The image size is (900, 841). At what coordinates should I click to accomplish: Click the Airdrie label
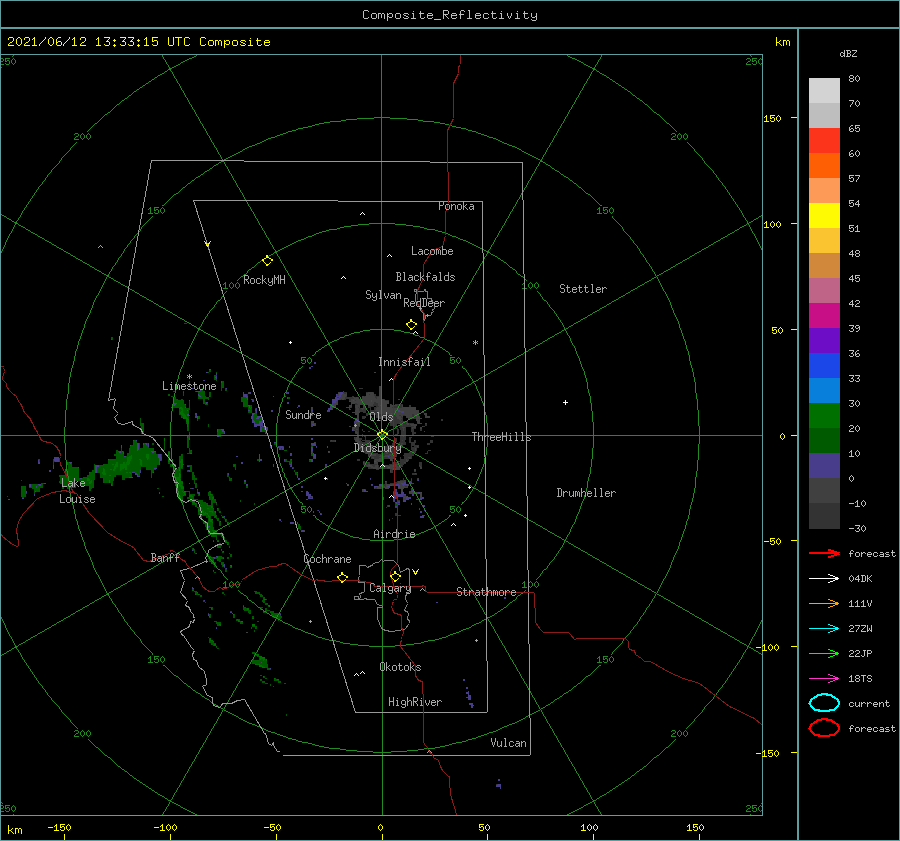[x=394, y=534]
